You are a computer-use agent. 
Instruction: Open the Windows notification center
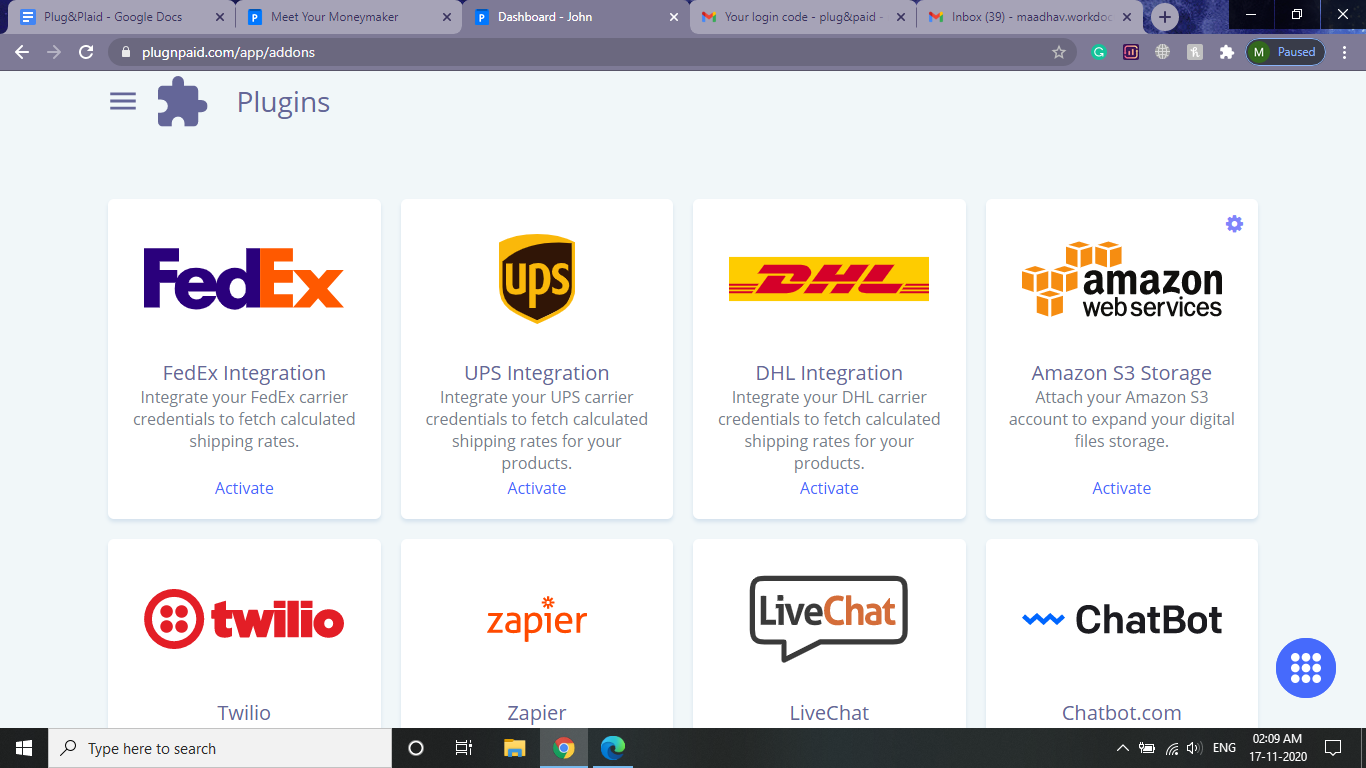[x=1333, y=748]
